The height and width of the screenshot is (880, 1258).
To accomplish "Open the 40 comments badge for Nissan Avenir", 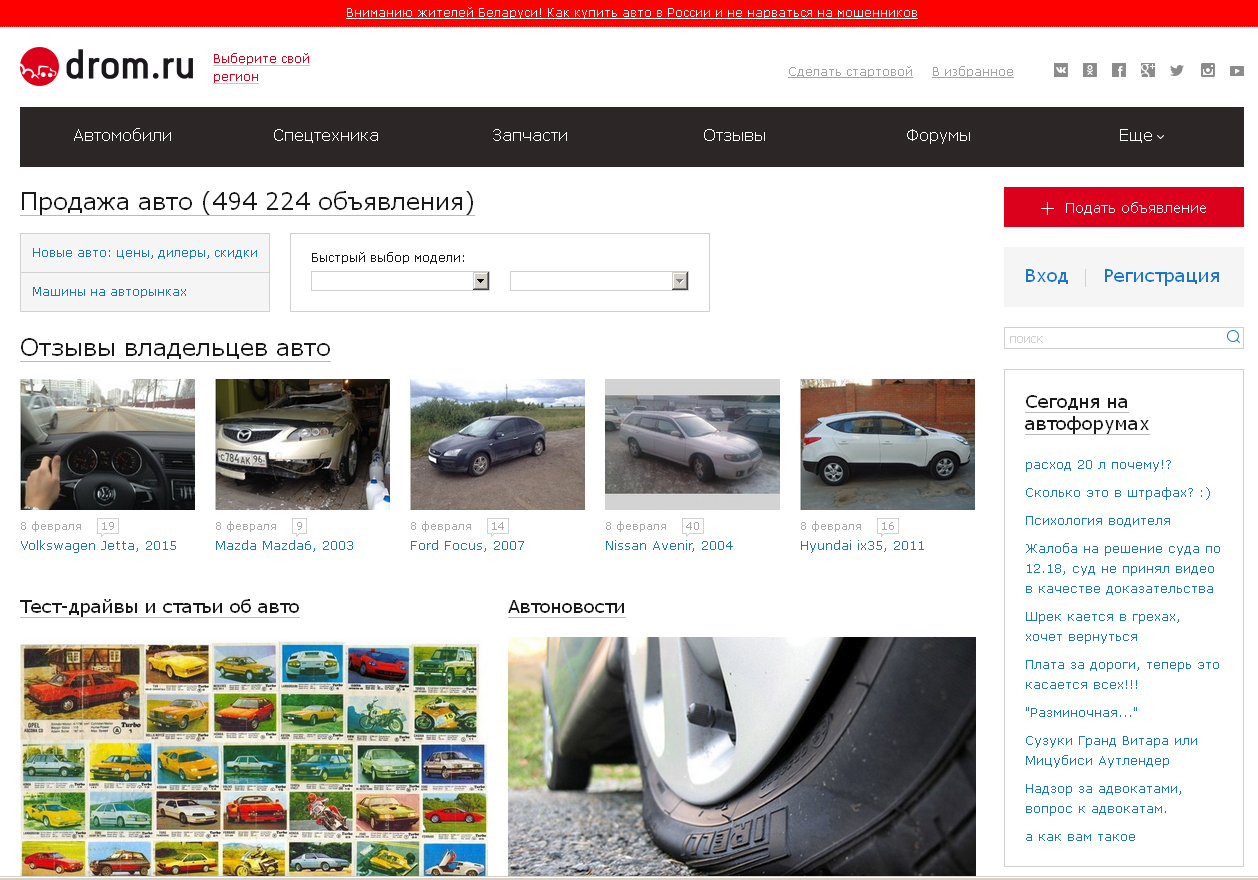I will [693, 526].
